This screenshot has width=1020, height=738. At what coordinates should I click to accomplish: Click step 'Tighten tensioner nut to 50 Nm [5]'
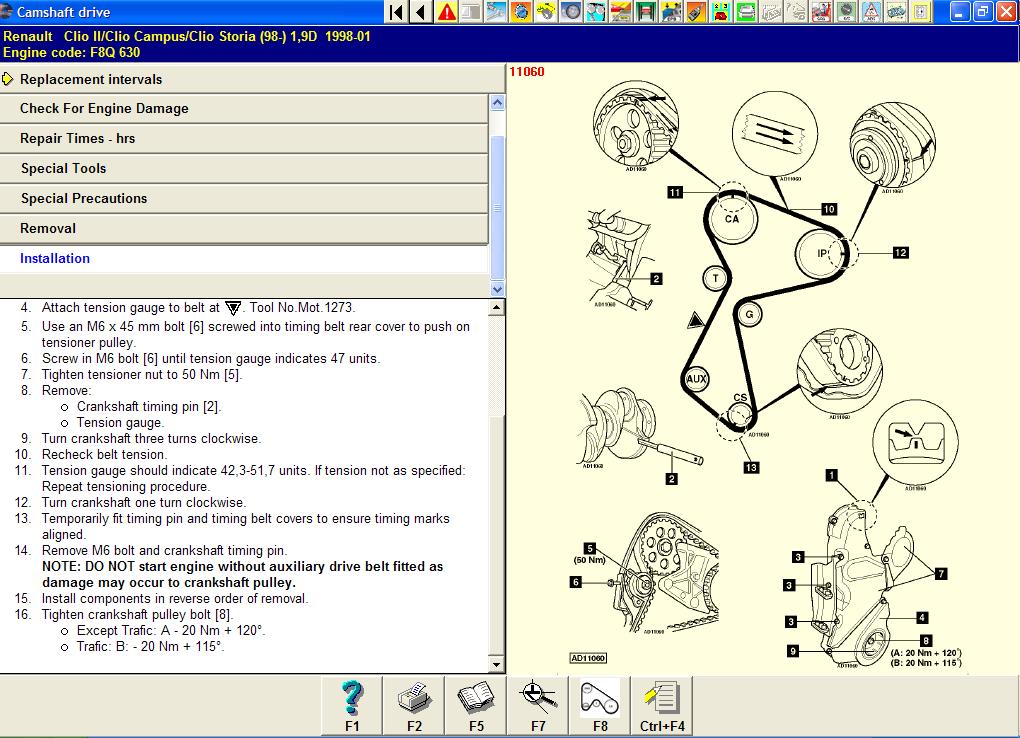point(142,374)
